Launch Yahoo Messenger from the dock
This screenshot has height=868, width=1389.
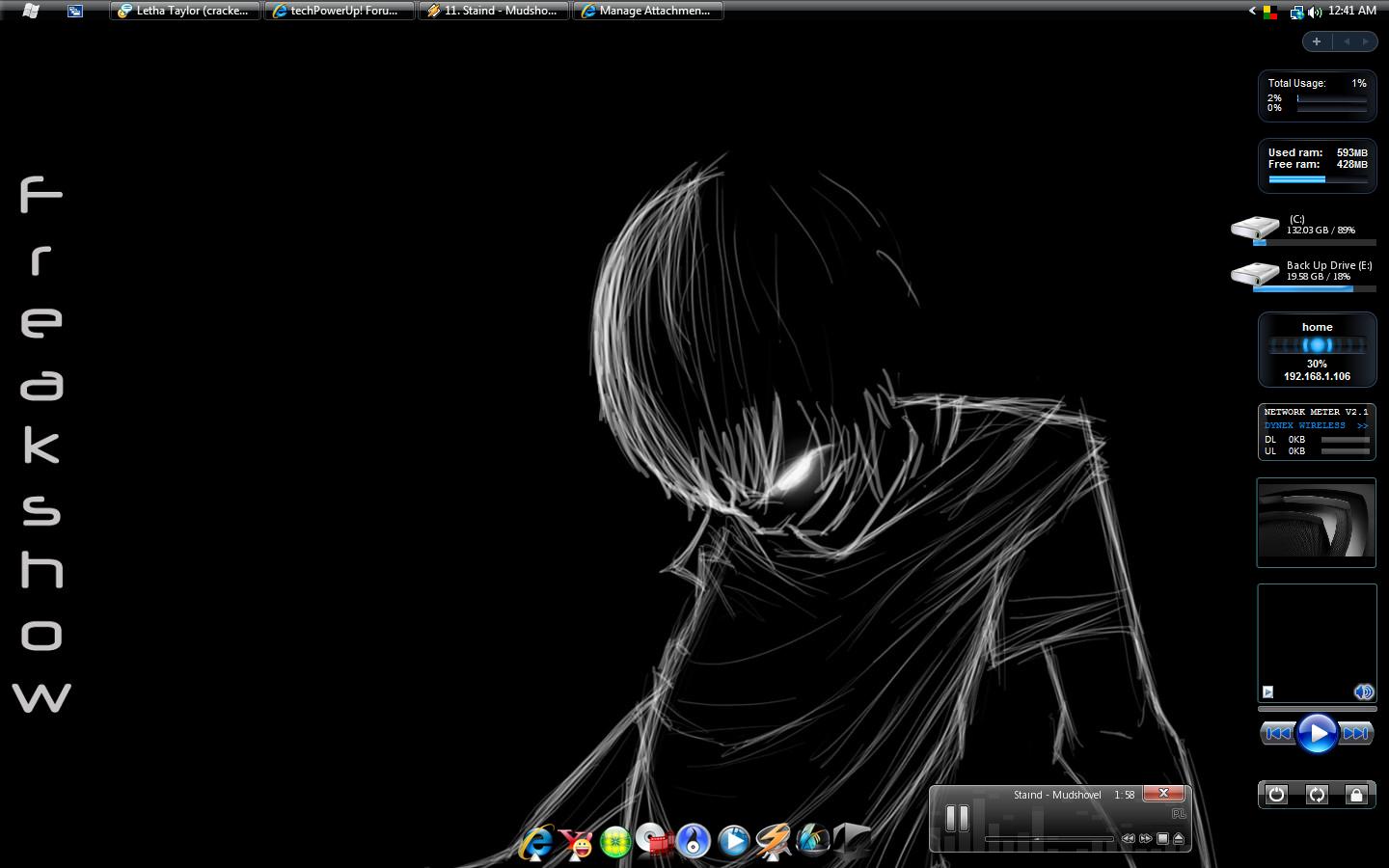tap(578, 843)
